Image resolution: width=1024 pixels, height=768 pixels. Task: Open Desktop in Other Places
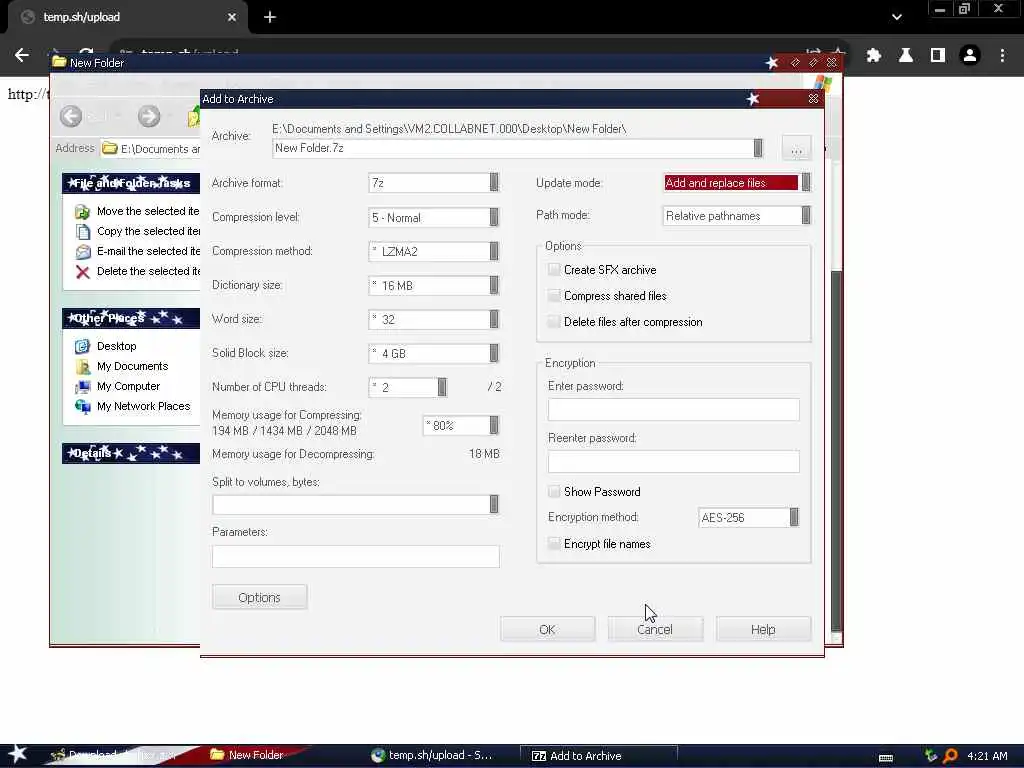pos(116,346)
